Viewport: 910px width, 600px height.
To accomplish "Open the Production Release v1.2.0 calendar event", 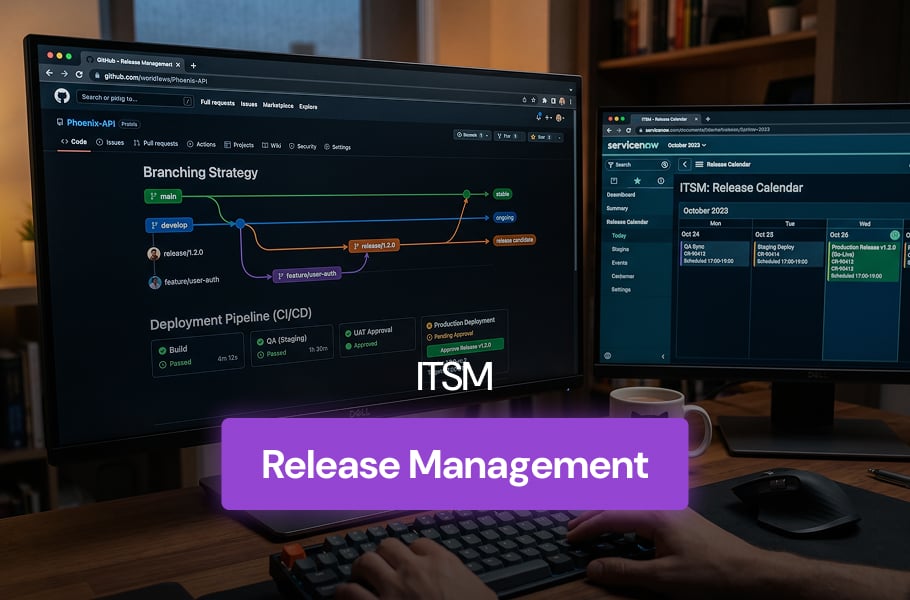I will click(x=863, y=261).
